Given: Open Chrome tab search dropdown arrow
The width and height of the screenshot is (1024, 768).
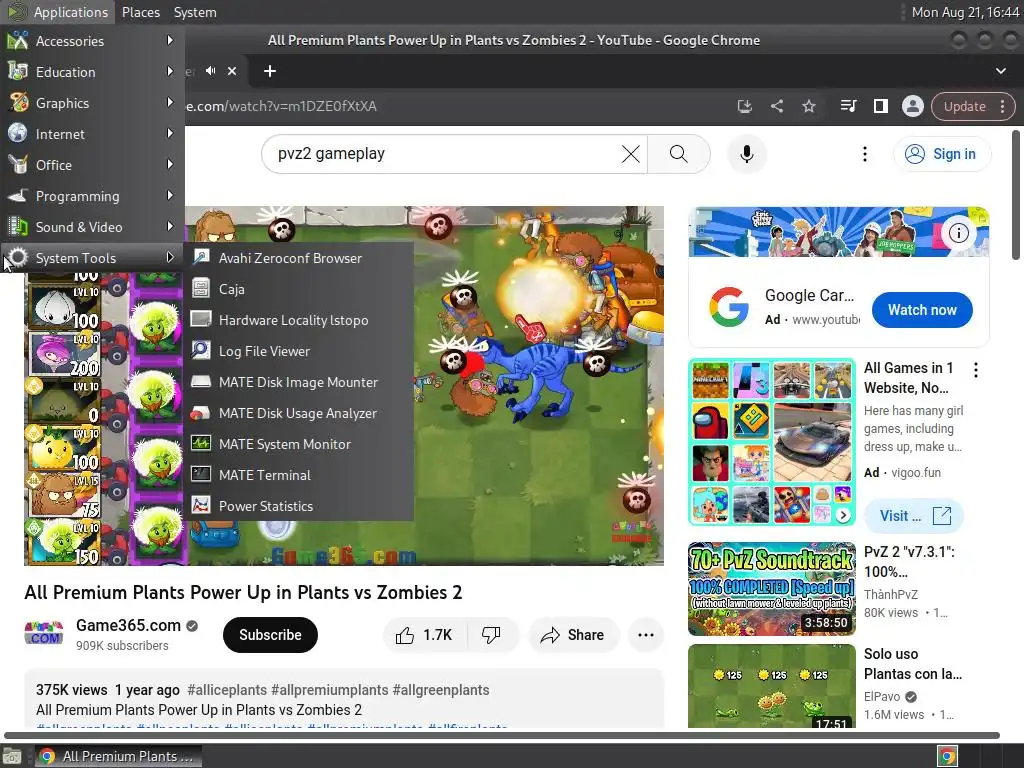Looking at the screenshot, I should 1000,71.
